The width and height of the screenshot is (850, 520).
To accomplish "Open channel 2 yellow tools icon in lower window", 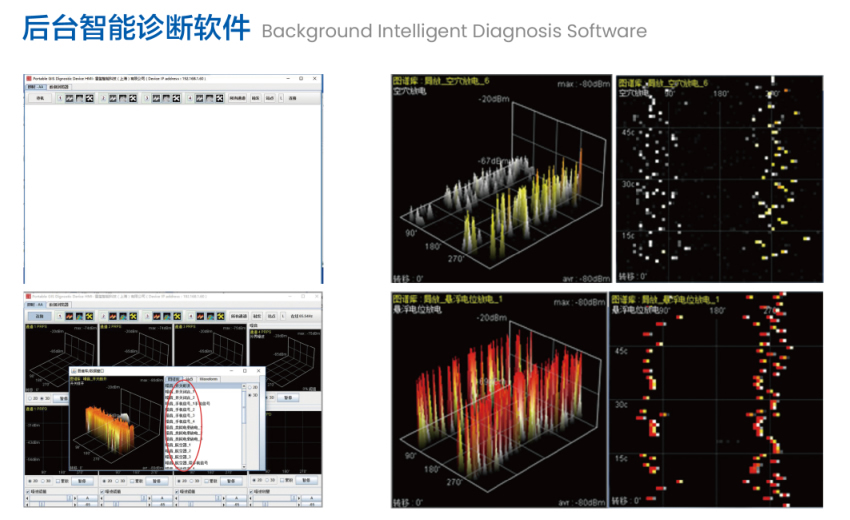I will (x=132, y=316).
